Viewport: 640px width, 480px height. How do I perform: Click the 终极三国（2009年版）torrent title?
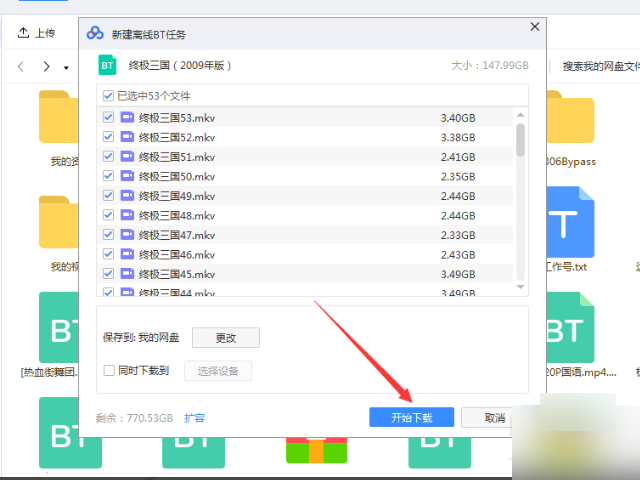pos(180,65)
